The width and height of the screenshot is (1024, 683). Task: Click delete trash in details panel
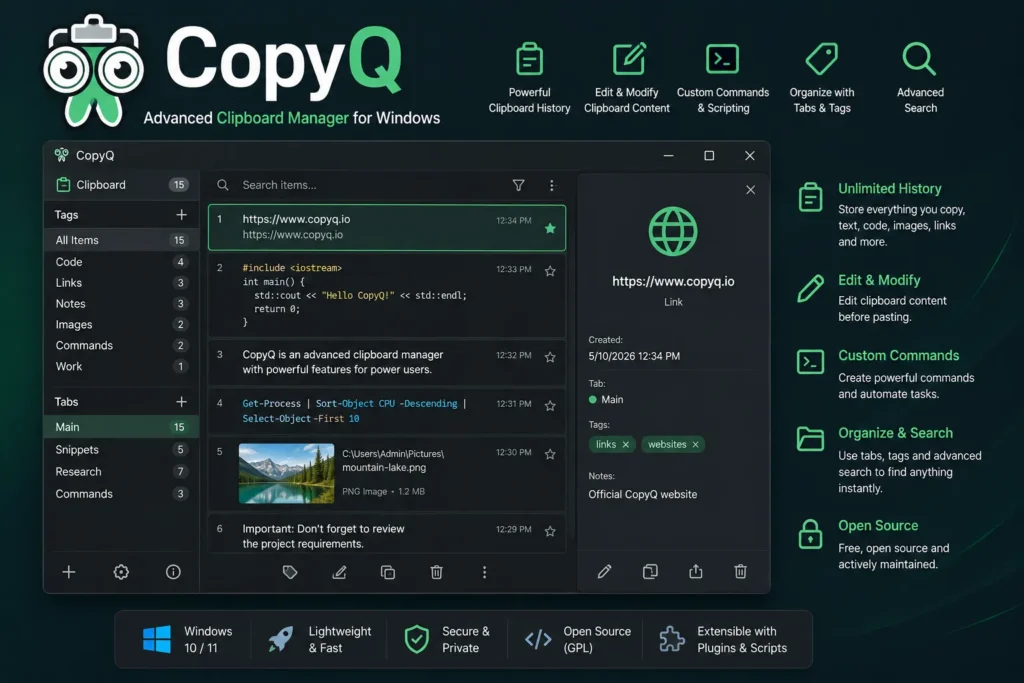741,572
